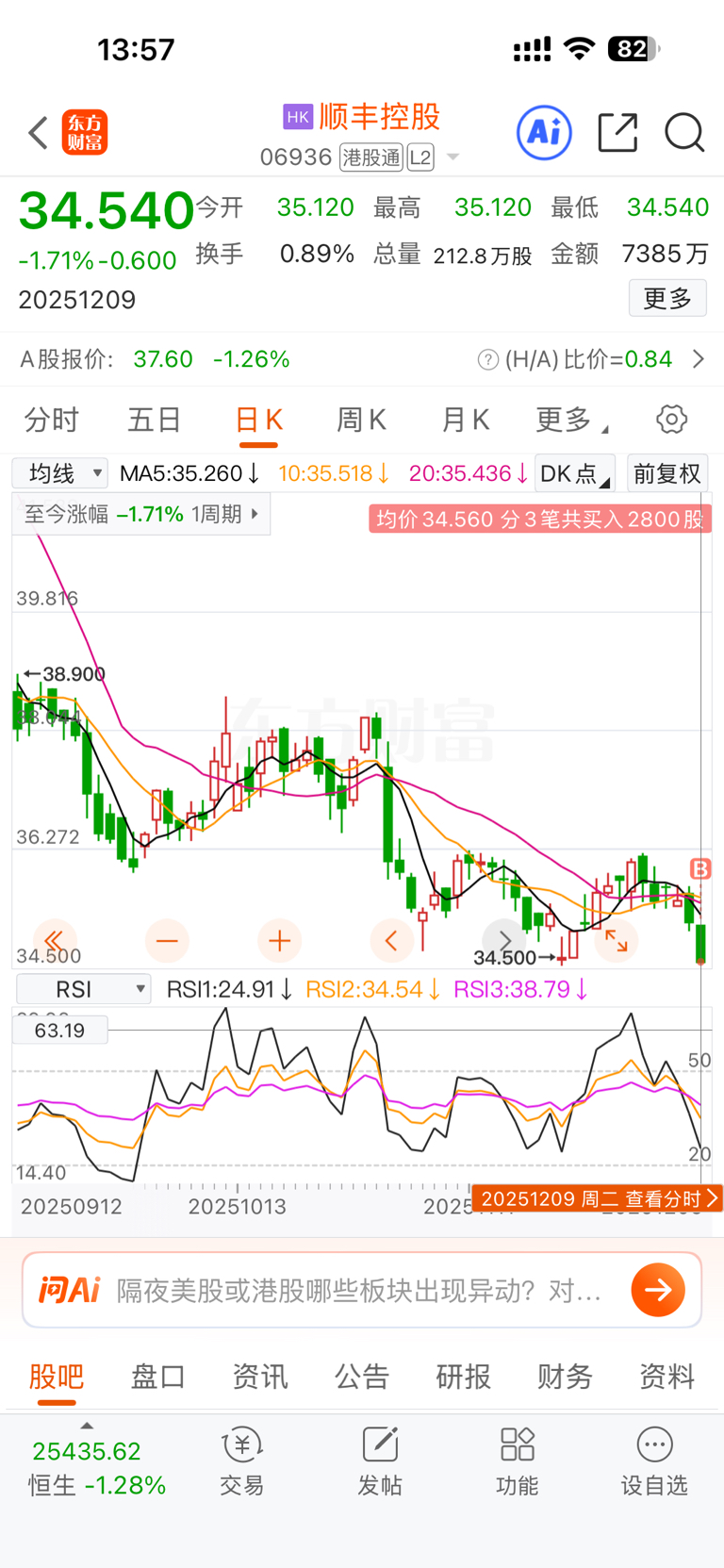Open 发帖 post icon

pos(380,1461)
